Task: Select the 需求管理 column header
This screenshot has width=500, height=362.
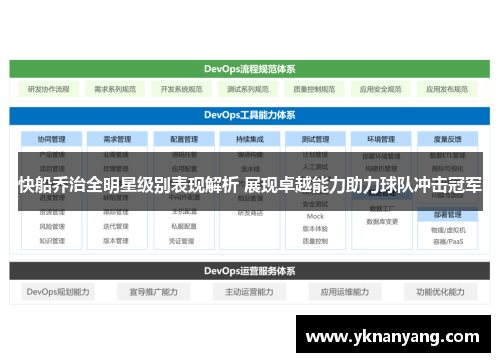Action: [117, 139]
